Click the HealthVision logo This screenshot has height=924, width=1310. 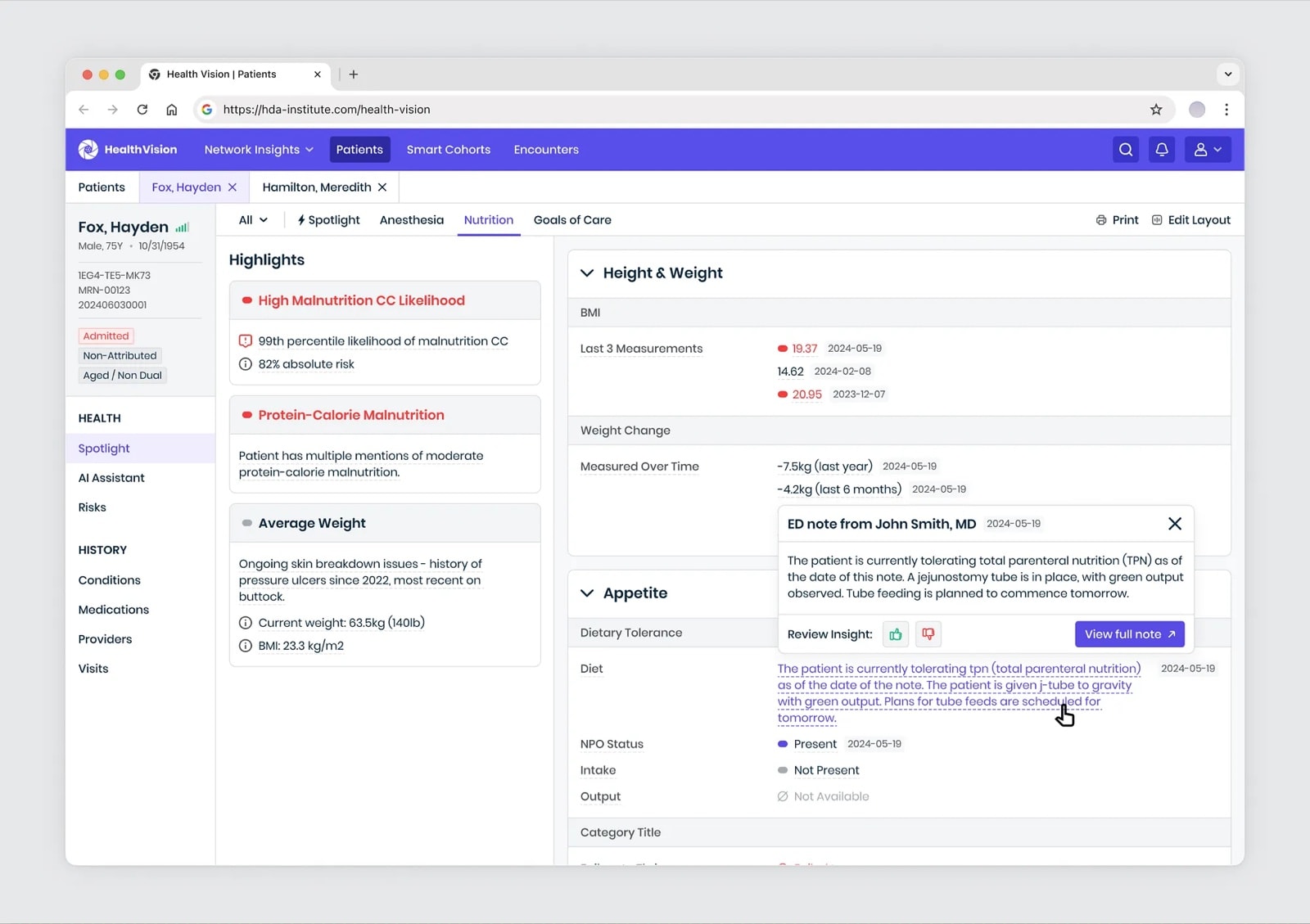[x=128, y=150]
